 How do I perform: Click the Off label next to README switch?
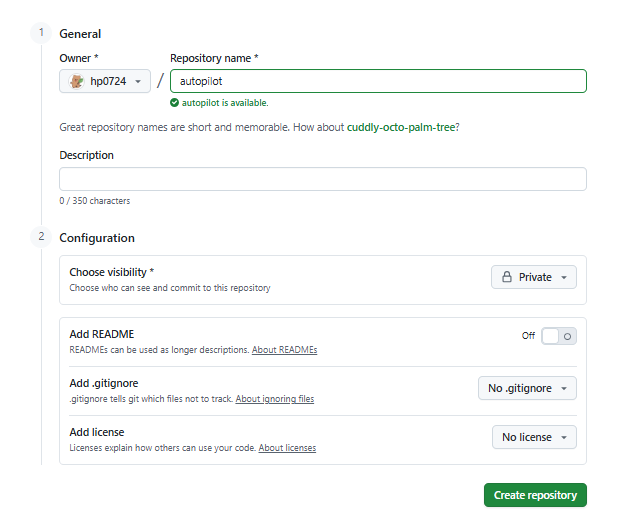(528, 336)
